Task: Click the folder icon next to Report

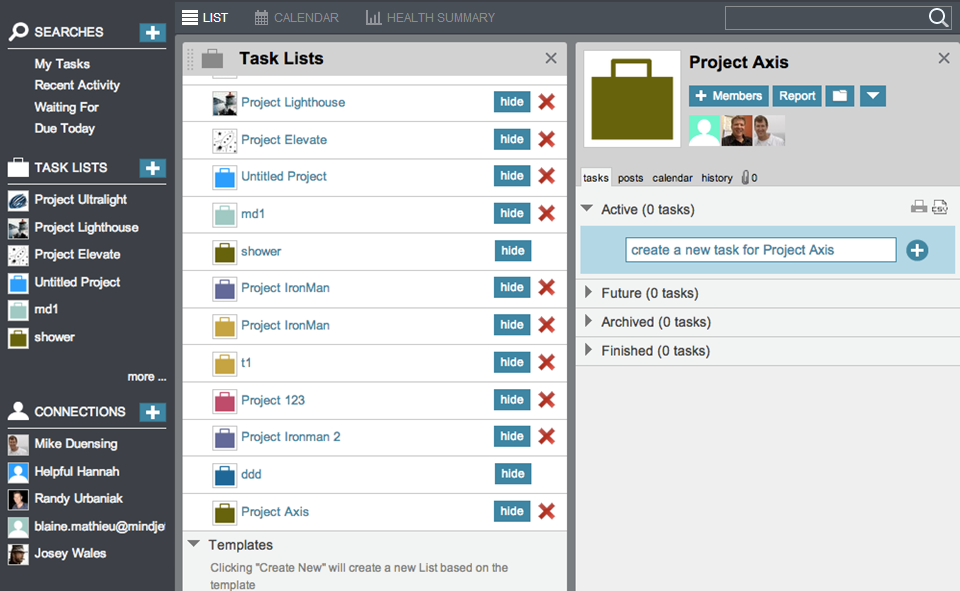Action: point(839,96)
